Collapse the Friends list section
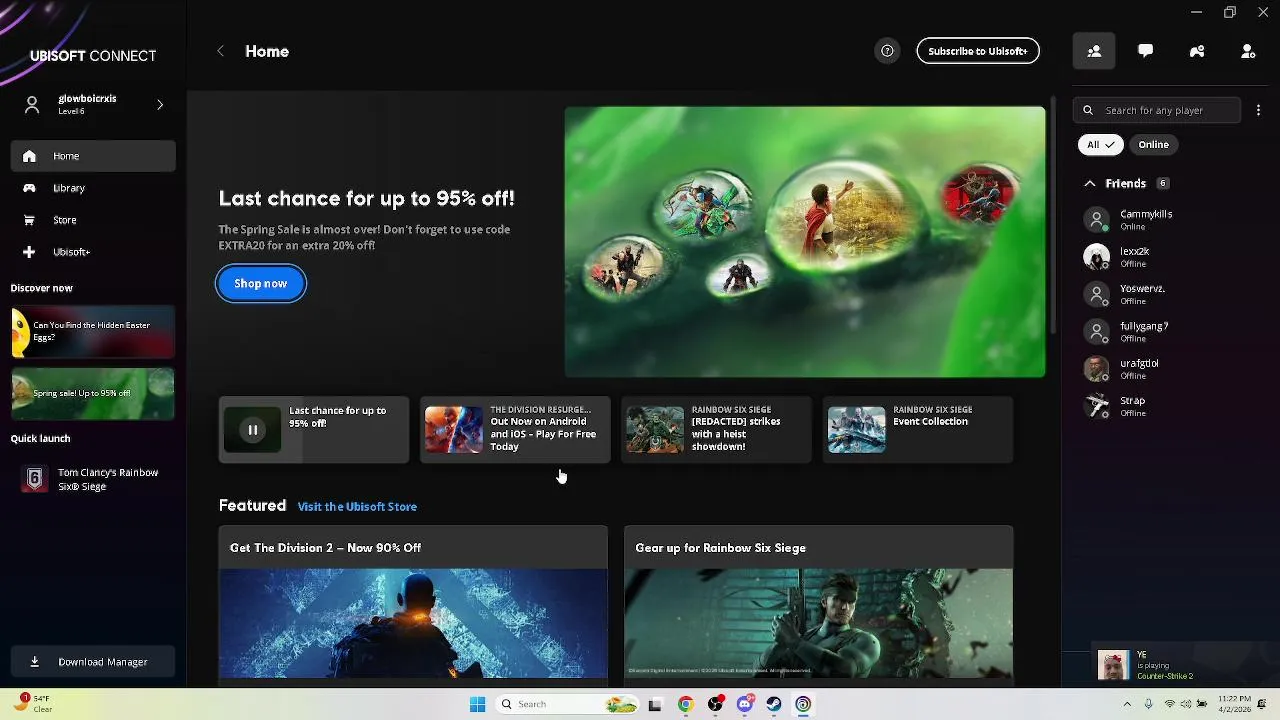1280x720 pixels. pos(1090,183)
